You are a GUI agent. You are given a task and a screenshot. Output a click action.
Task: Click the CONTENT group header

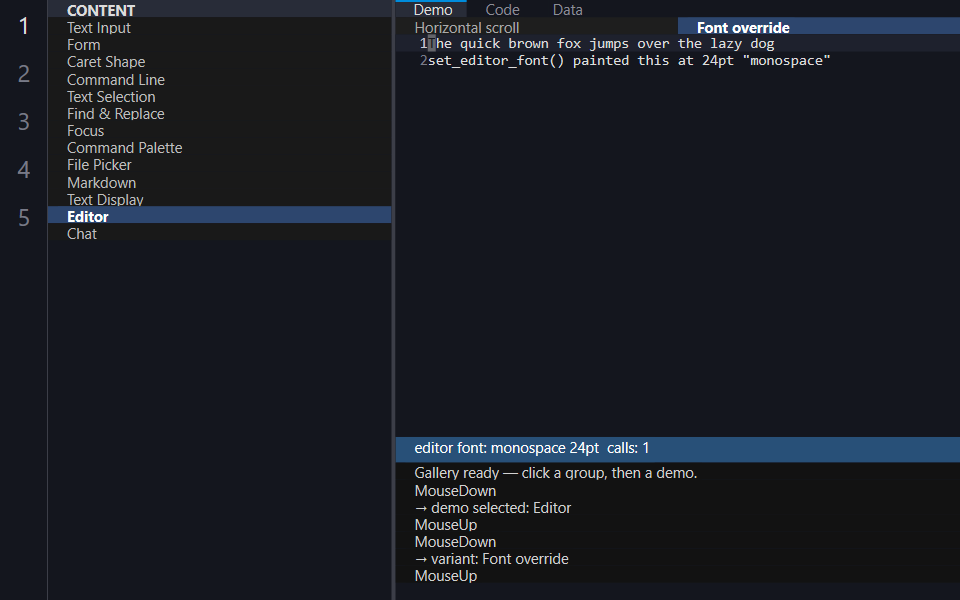[219, 10]
